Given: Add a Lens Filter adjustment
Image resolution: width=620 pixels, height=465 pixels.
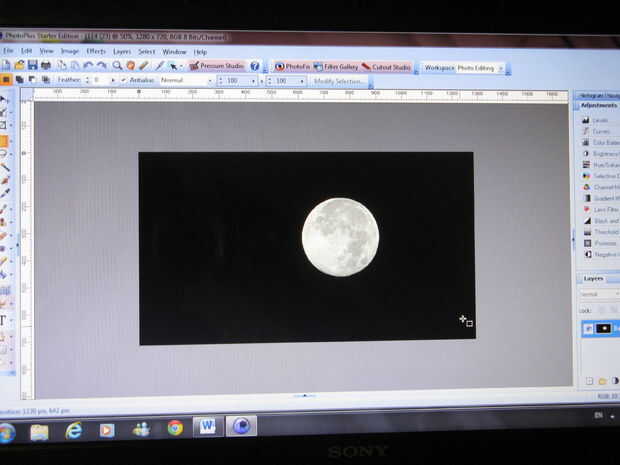Looking at the screenshot, I should [x=601, y=209].
